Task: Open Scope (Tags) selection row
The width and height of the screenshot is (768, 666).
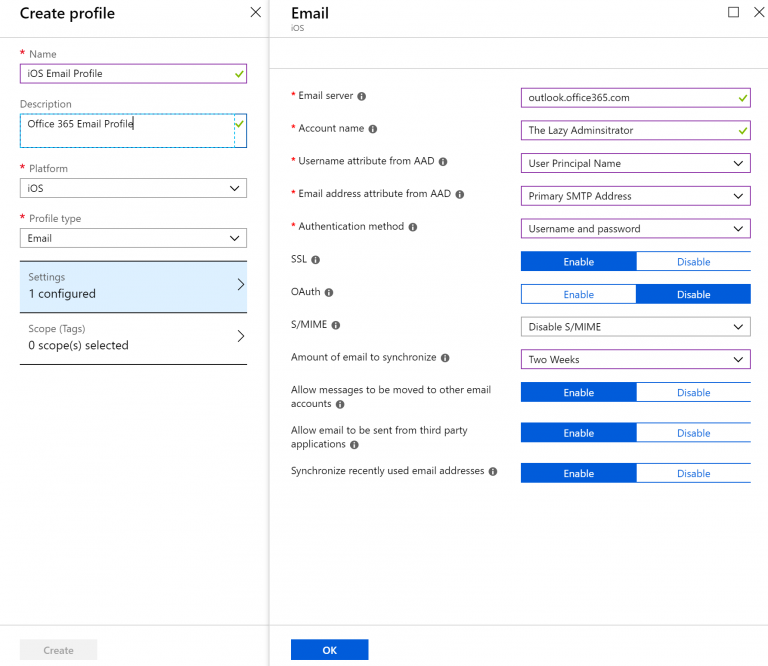Action: pyautogui.click(x=133, y=338)
